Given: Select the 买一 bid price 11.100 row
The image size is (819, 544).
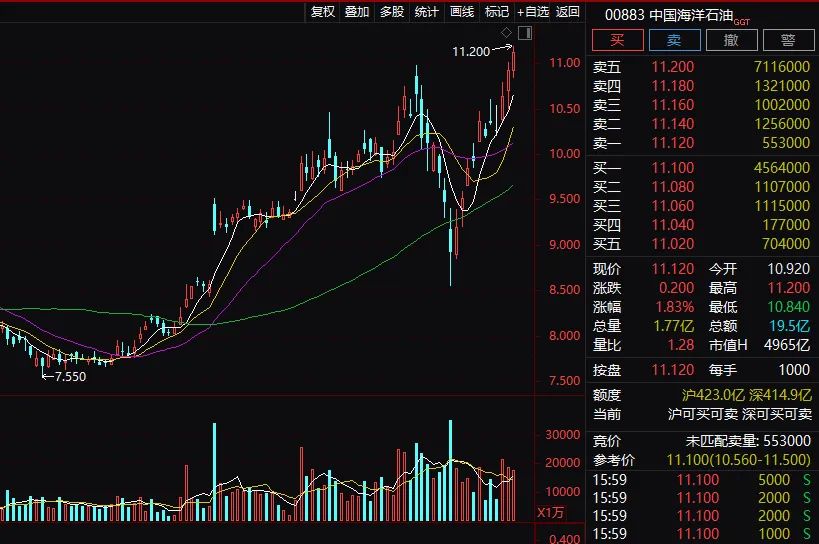Looking at the screenshot, I should pyautogui.click(x=700, y=168).
